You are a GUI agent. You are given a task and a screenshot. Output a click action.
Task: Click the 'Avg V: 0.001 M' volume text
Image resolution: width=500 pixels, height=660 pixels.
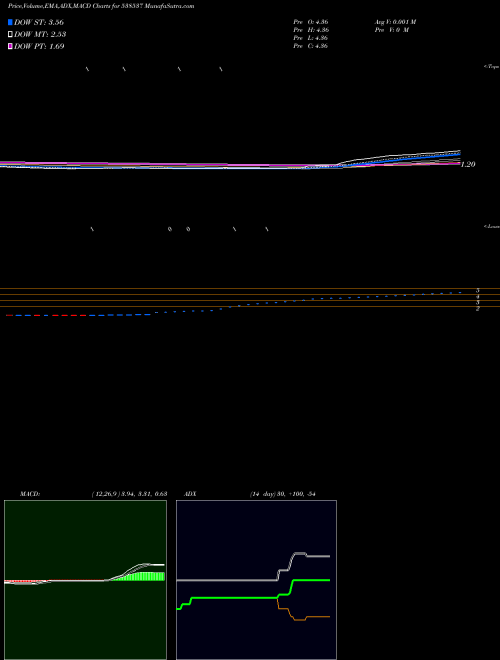[395, 22]
